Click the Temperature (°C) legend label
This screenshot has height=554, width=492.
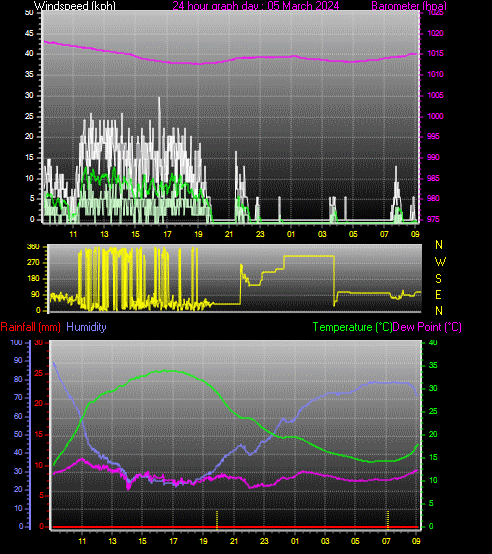pos(352,327)
